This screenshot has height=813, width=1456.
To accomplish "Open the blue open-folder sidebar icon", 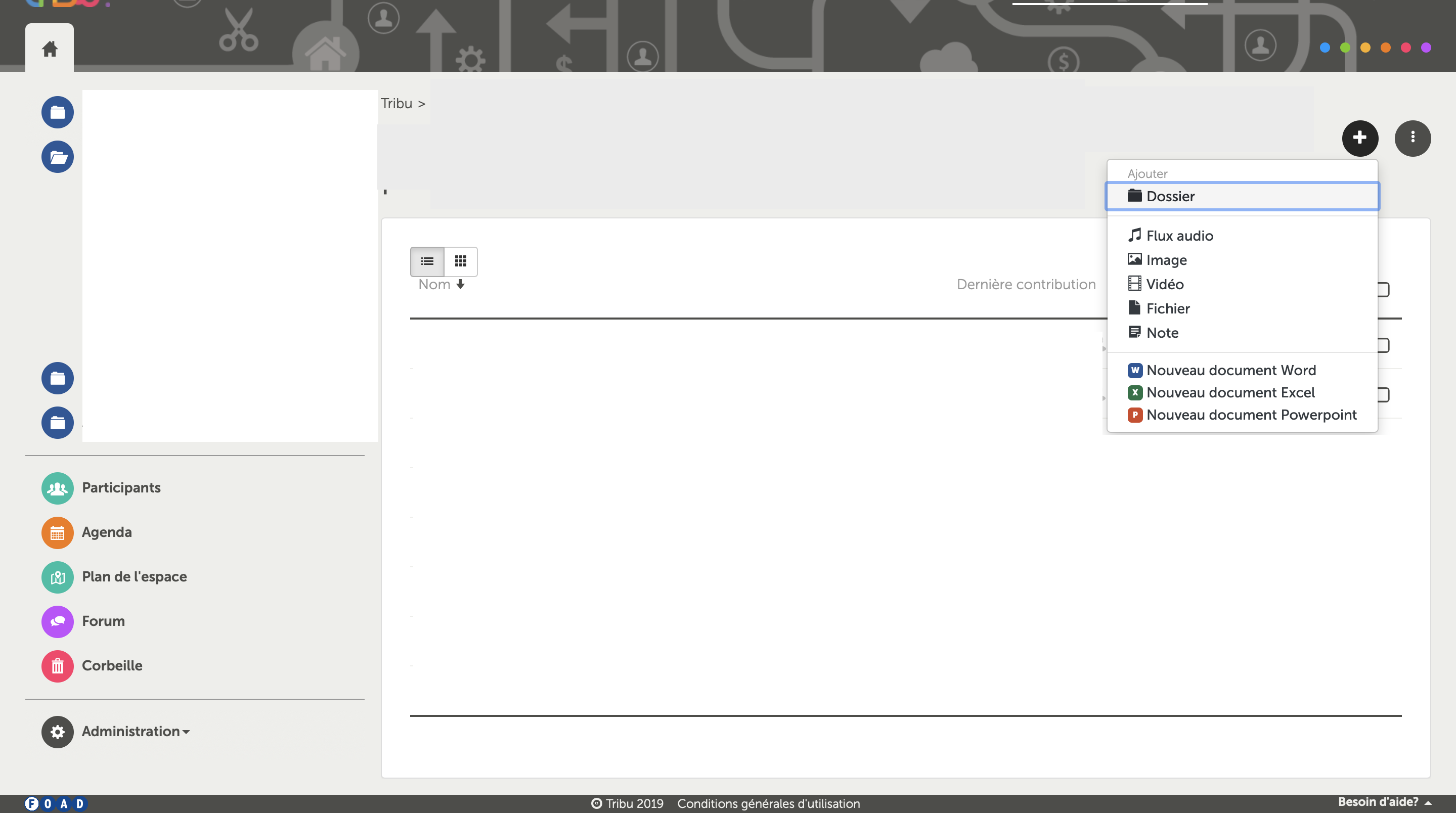I will (x=58, y=157).
